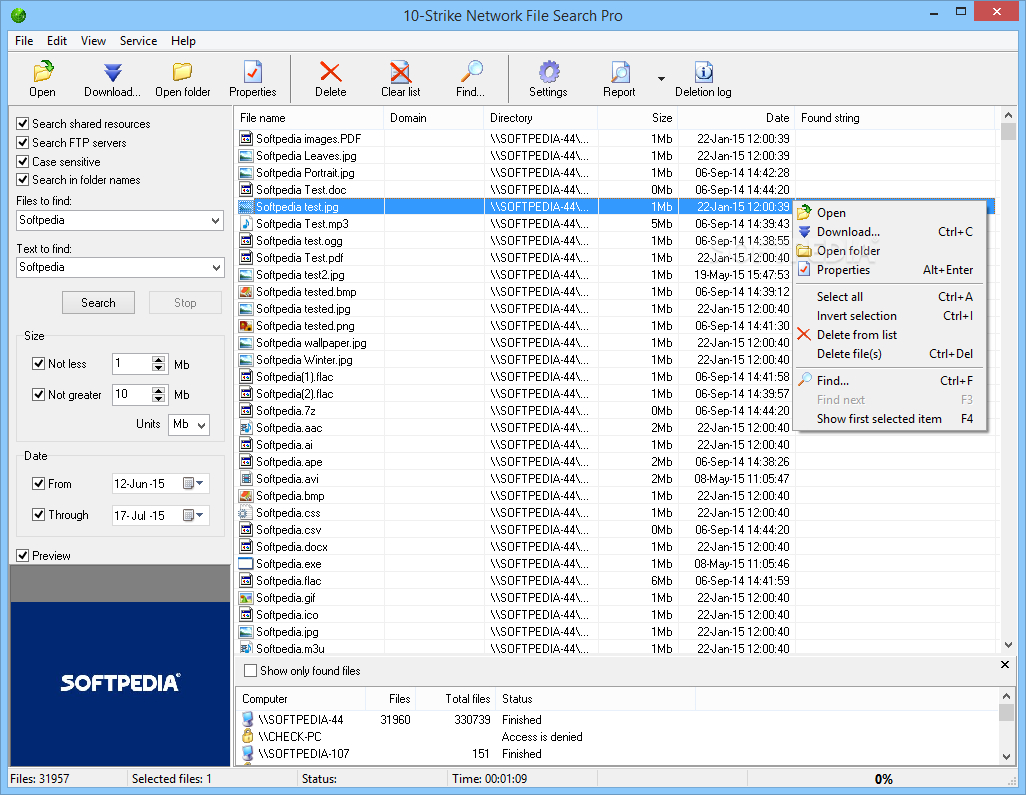Click music icon of Softpedia Test.mp3
This screenshot has height=795, width=1026.
click(246, 224)
